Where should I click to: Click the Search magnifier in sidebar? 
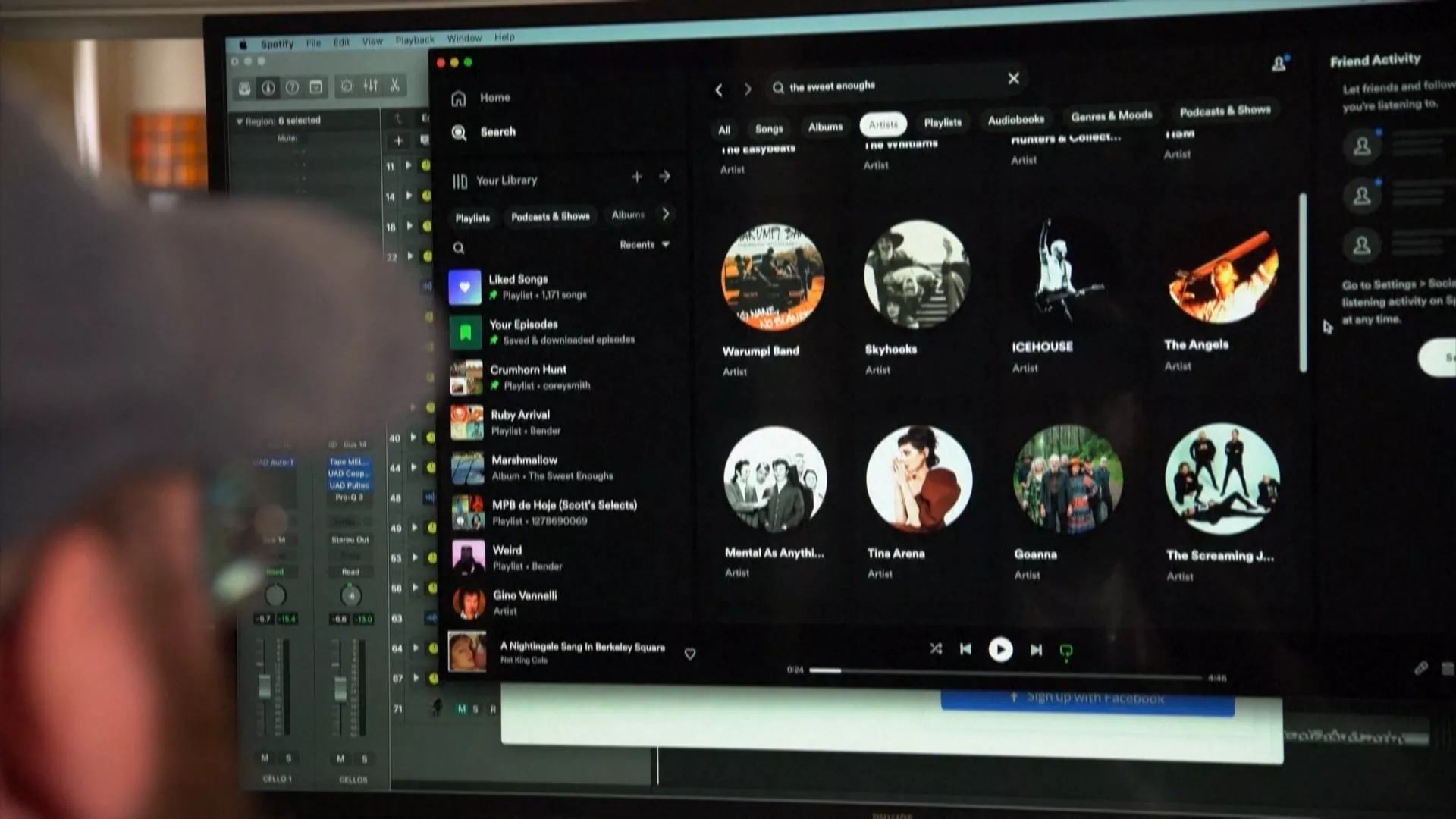pos(459,133)
